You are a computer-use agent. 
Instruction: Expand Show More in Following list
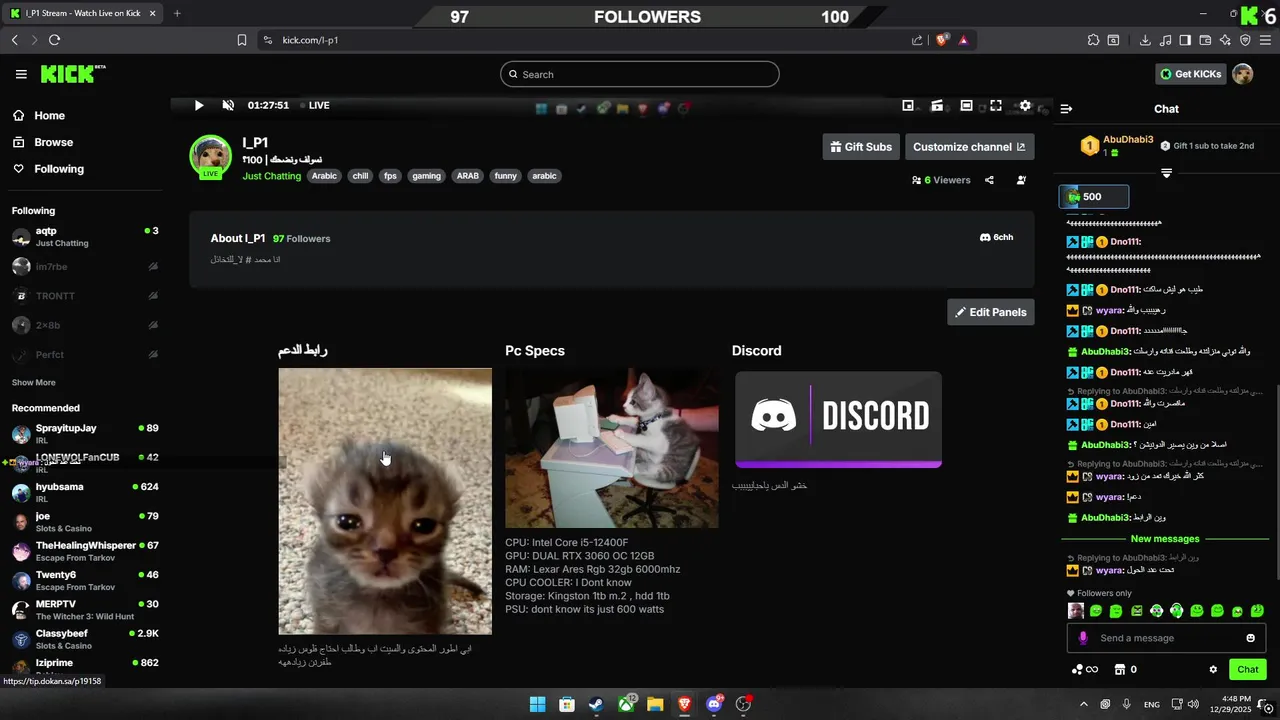33,383
